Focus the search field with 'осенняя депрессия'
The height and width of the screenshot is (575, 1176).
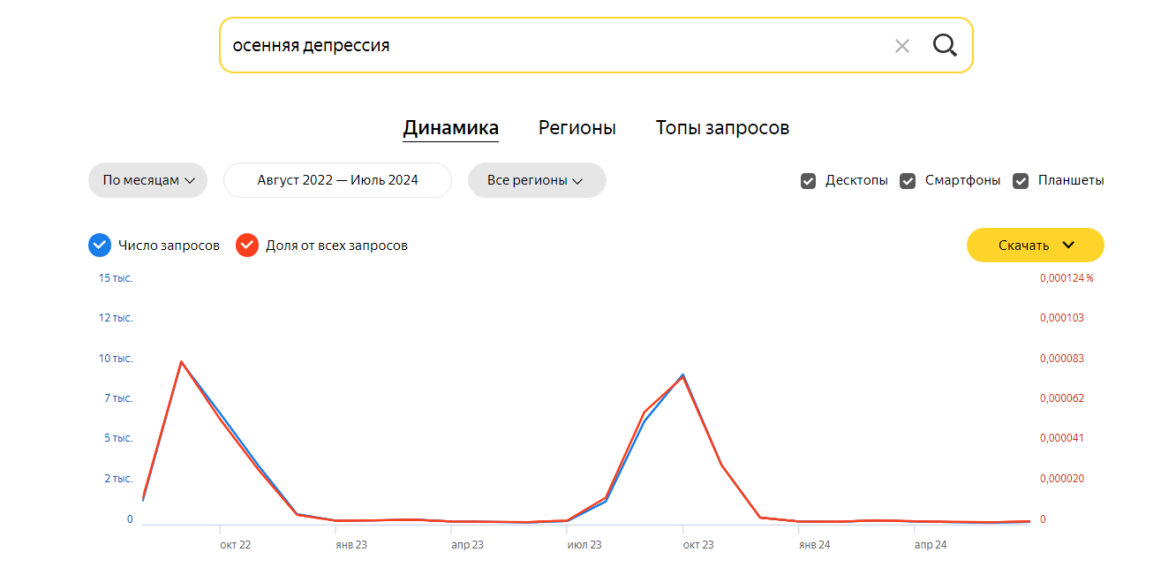(550, 46)
